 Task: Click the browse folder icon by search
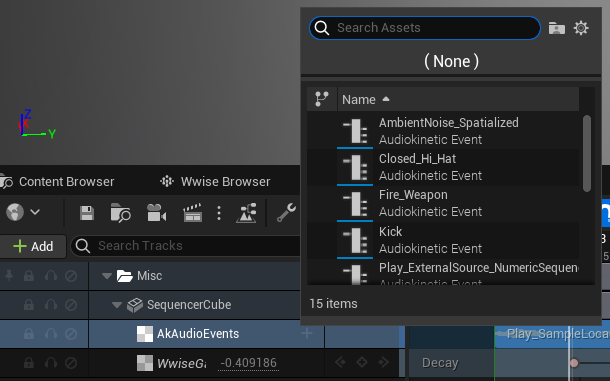pos(557,28)
